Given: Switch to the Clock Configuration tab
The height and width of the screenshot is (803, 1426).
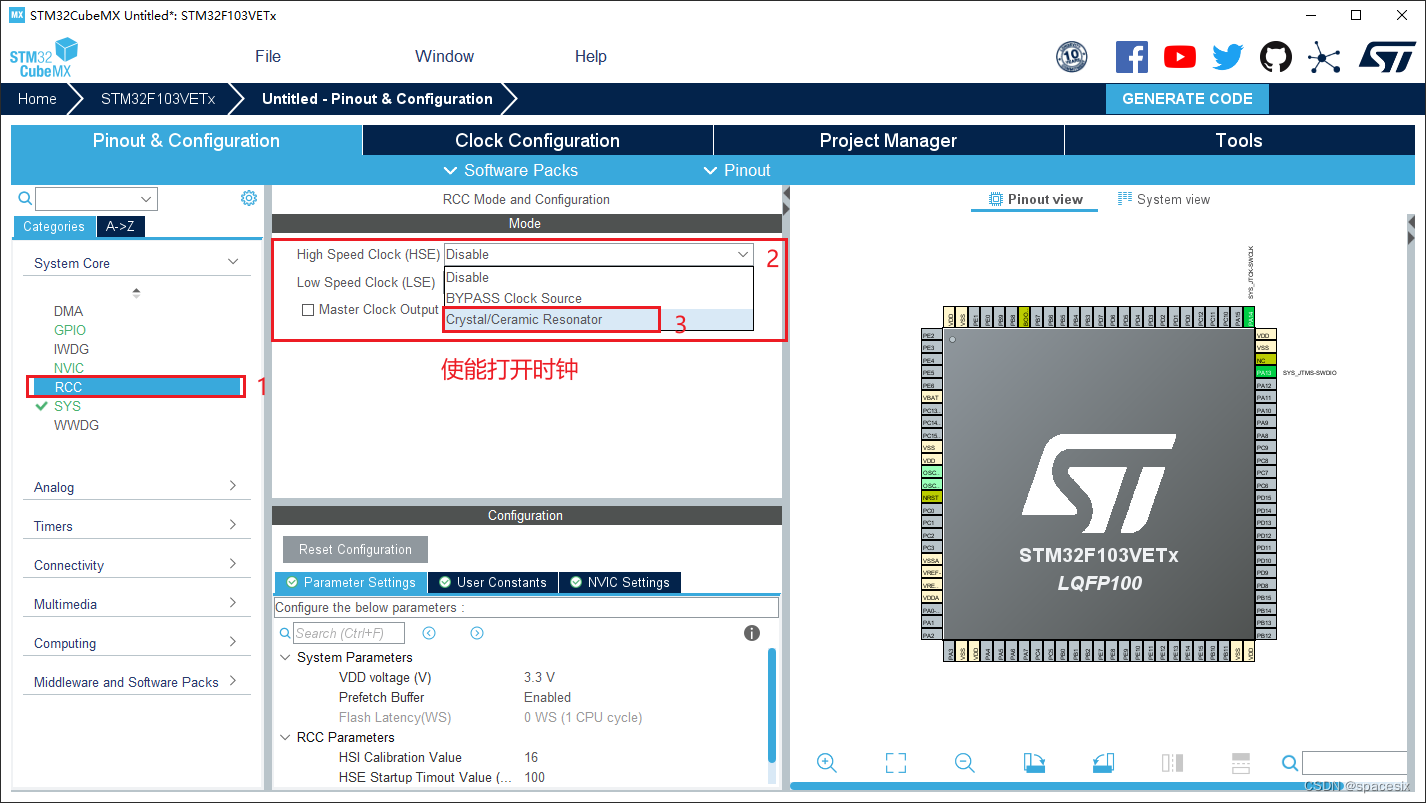Looking at the screenshot, I should [538, 140].
